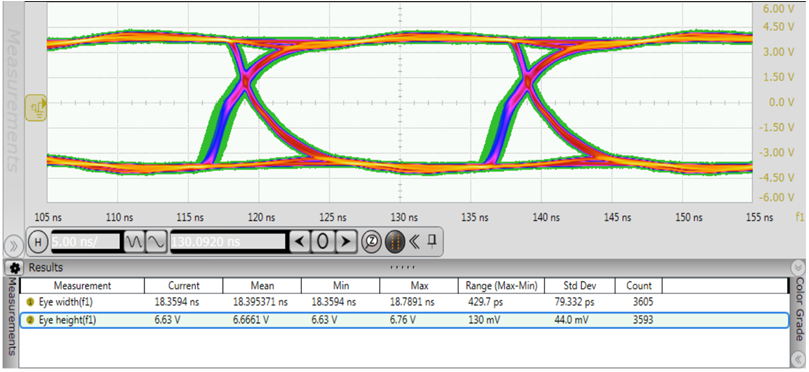Click Eye width max value 18.7891 ns
This screenshot has width=809, height=372.
click(x=412, y=303)
